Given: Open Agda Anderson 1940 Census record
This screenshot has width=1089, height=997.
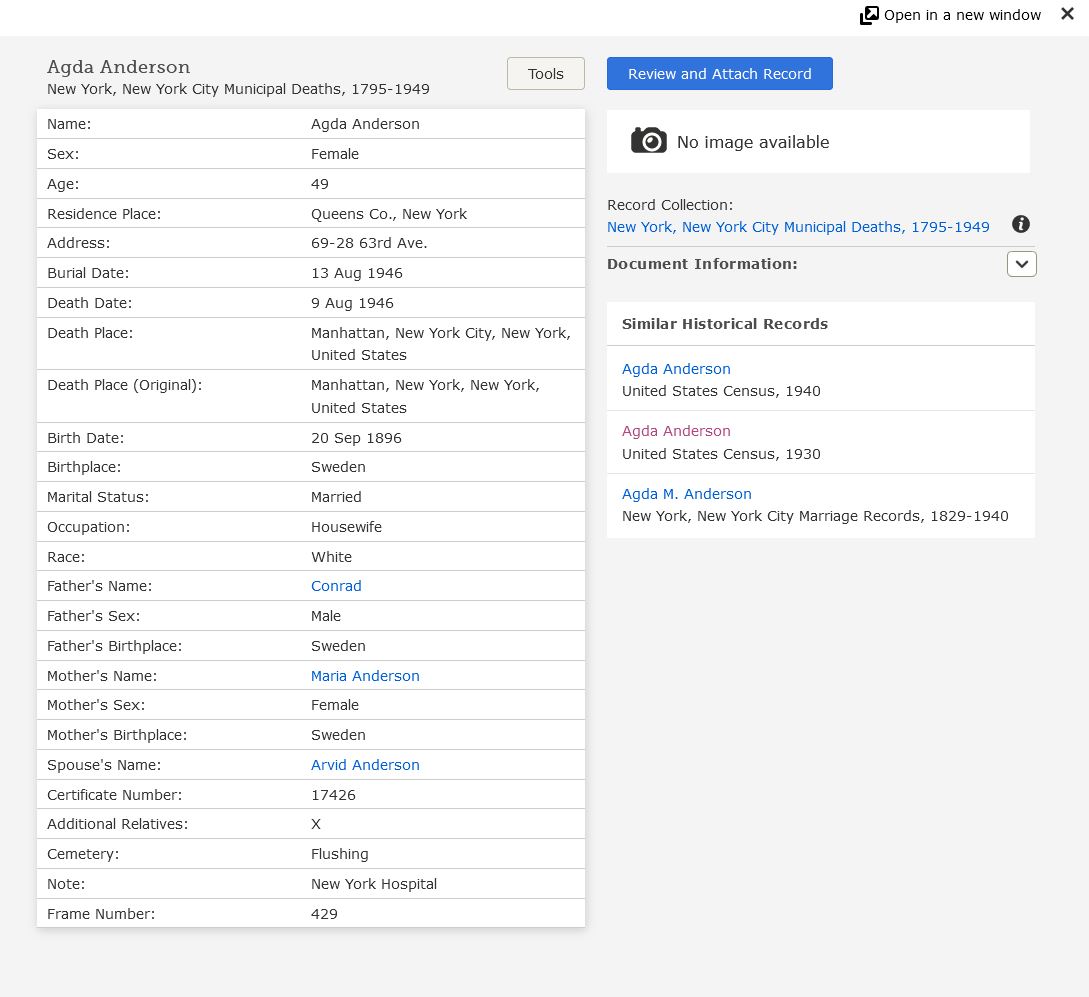Looking at the screenshot, I should pos(676,369).
